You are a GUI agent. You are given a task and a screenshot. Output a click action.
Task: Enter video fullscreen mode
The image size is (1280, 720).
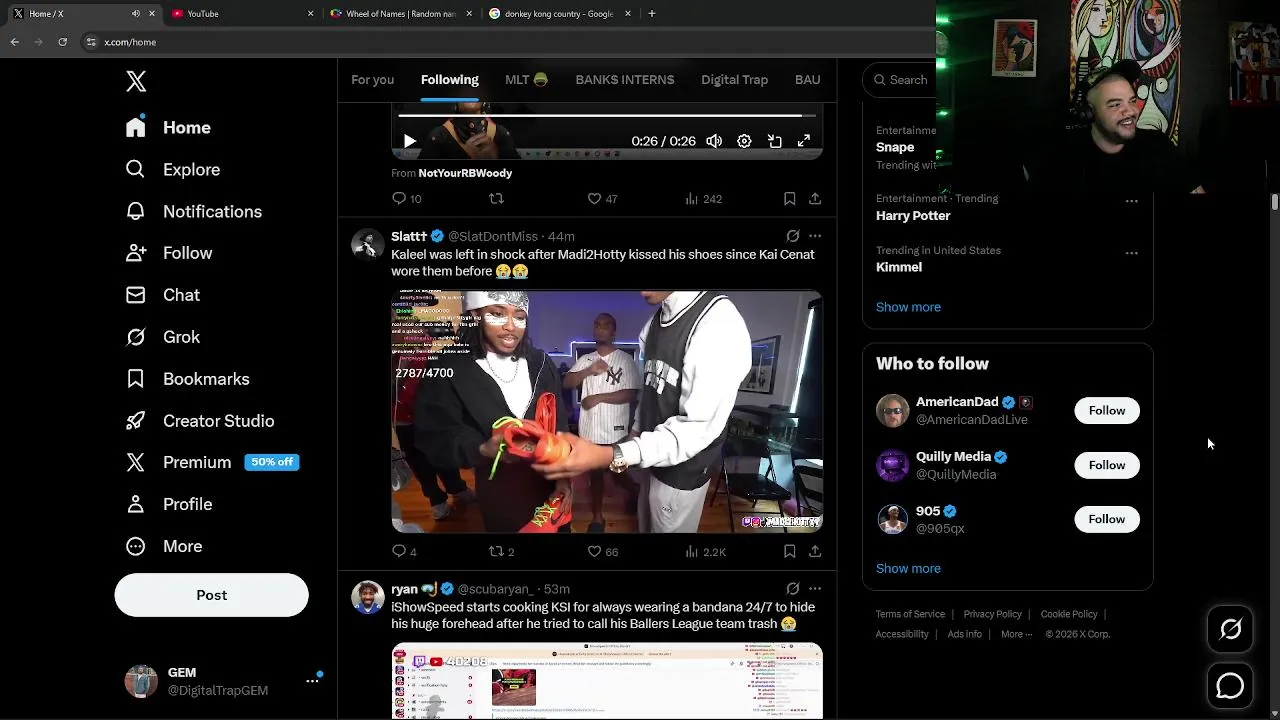pos(804,142)
